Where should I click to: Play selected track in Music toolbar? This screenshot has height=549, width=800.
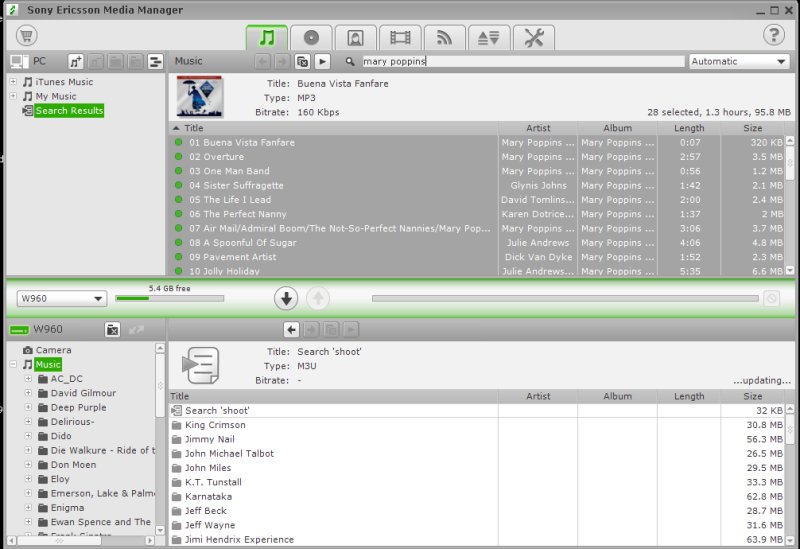tap(322, 62)
